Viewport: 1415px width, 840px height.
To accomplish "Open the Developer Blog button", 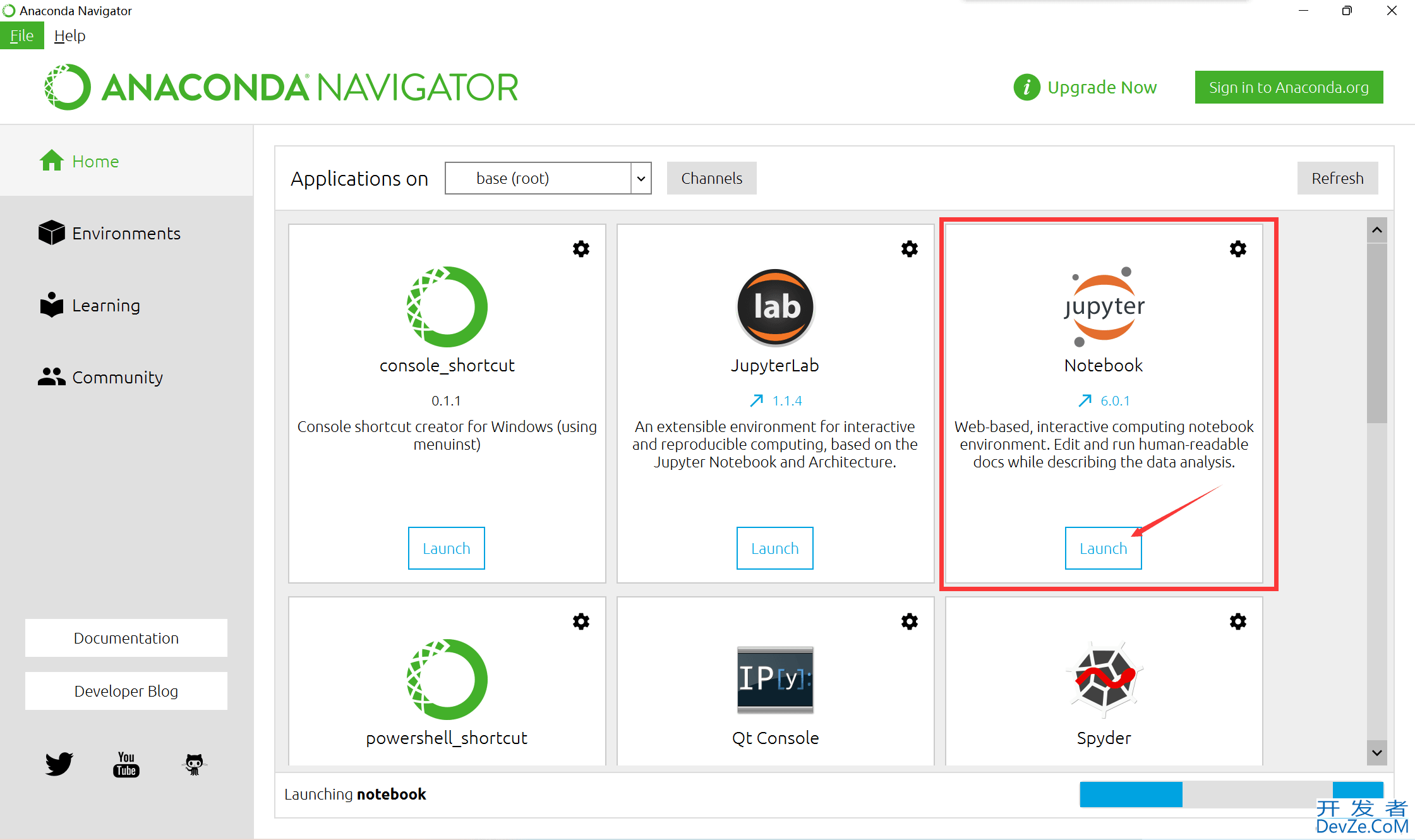I will tap(126, 691).
